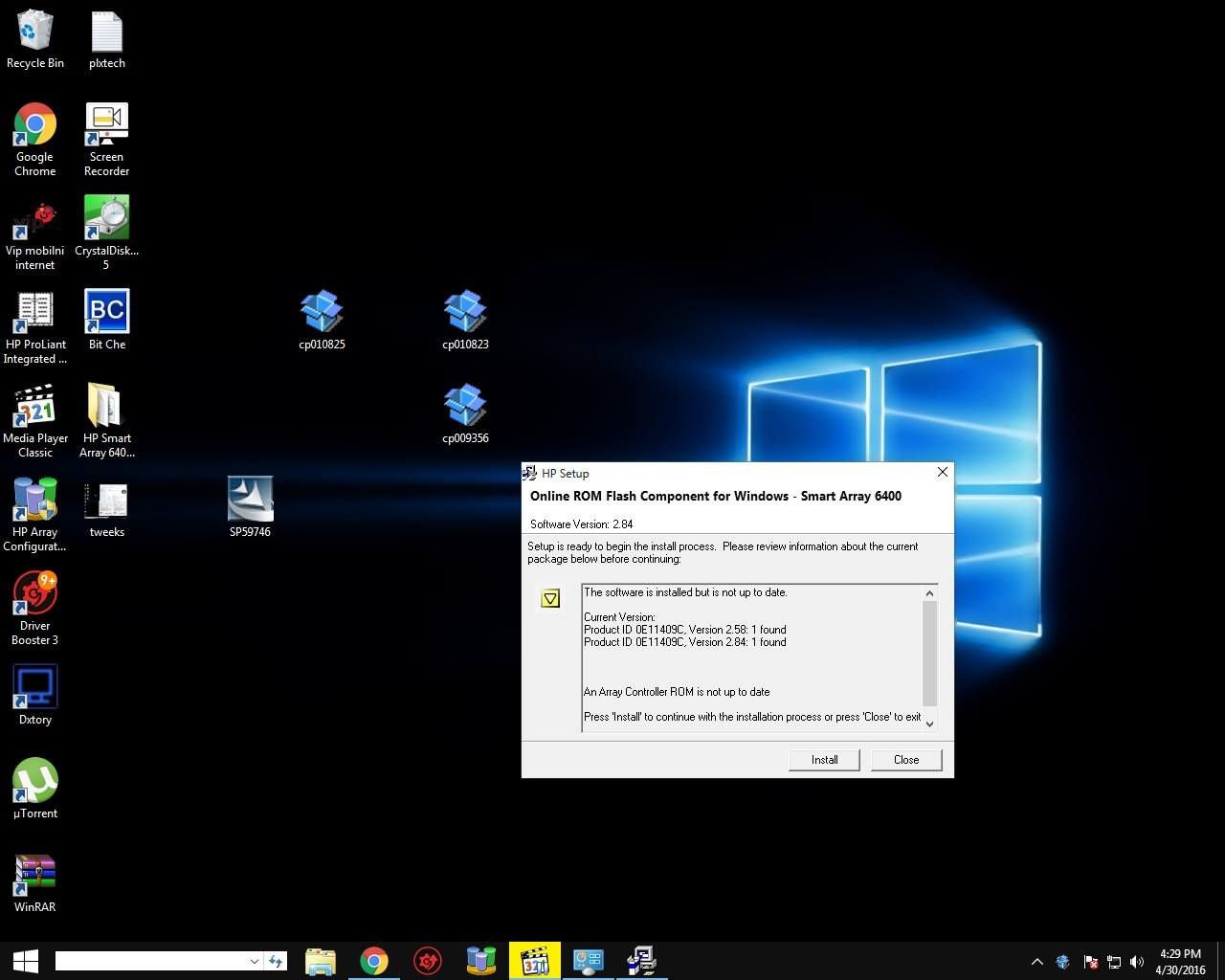The image size is (1225, 980).
Task: Open the Recycle Bin desktop icon
Action: click(x=35, y=40)
